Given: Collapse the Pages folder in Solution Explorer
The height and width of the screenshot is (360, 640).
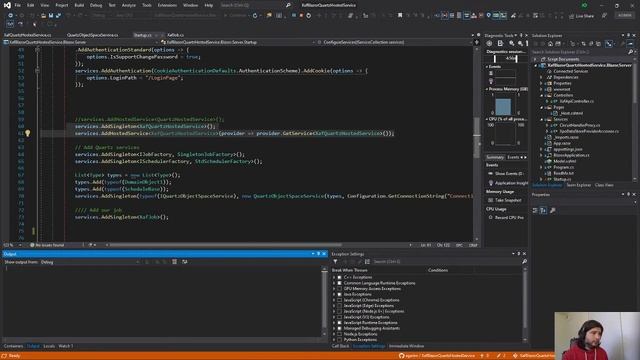Looking at the screenshot, I should (x=542, y=107).
